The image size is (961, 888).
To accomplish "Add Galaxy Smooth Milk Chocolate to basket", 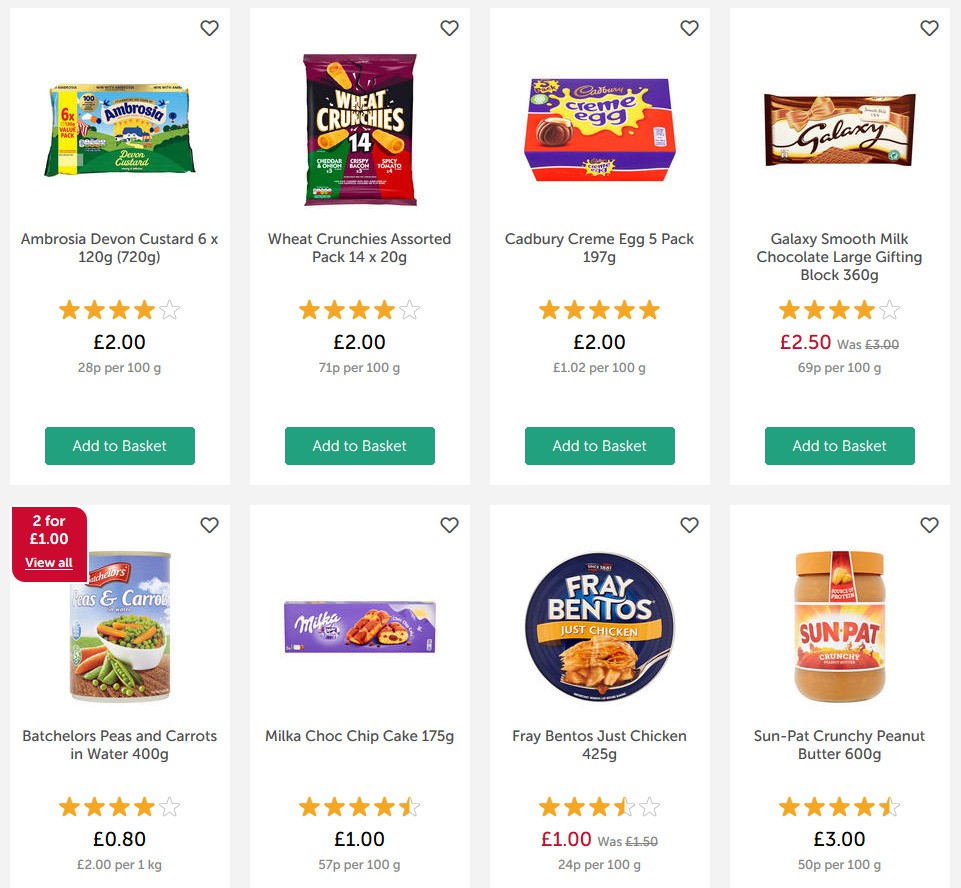I will coord(839,446).
